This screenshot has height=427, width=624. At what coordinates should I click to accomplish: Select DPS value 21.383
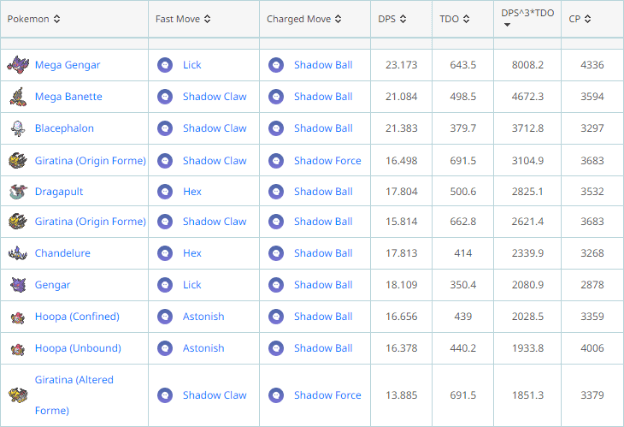(x=401, y=129)
